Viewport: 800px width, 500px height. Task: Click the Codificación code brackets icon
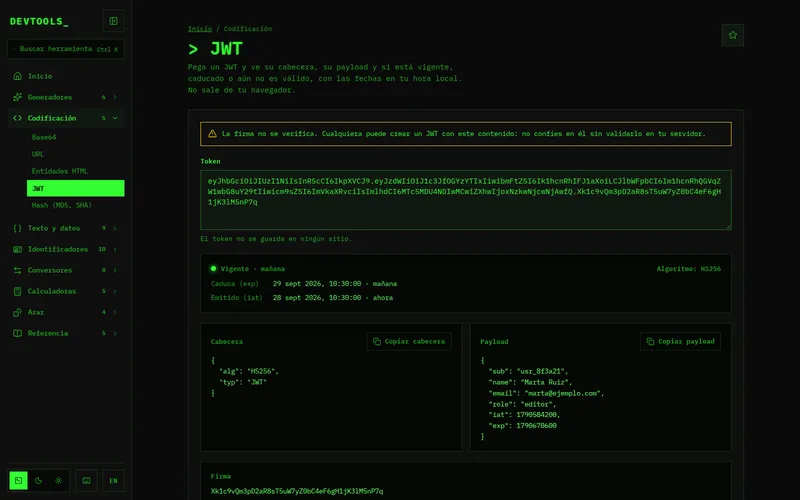17,118
